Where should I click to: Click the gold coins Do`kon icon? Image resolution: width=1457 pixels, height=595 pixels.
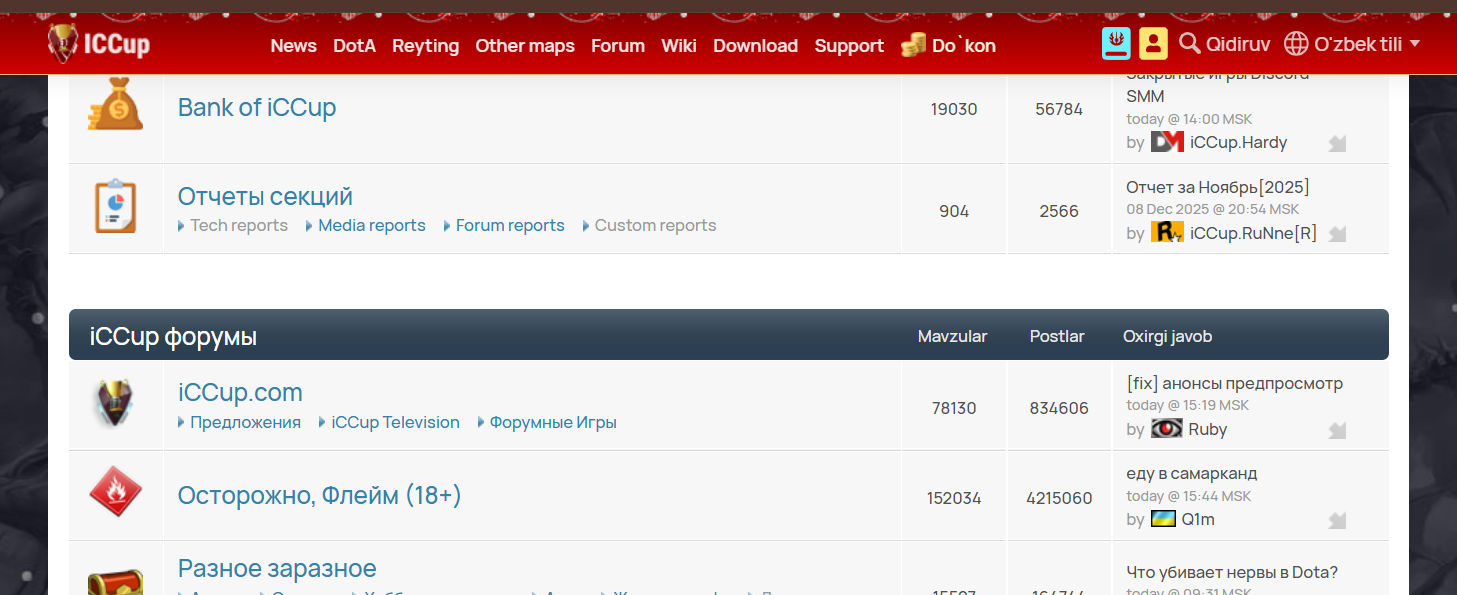pos(913,45)
